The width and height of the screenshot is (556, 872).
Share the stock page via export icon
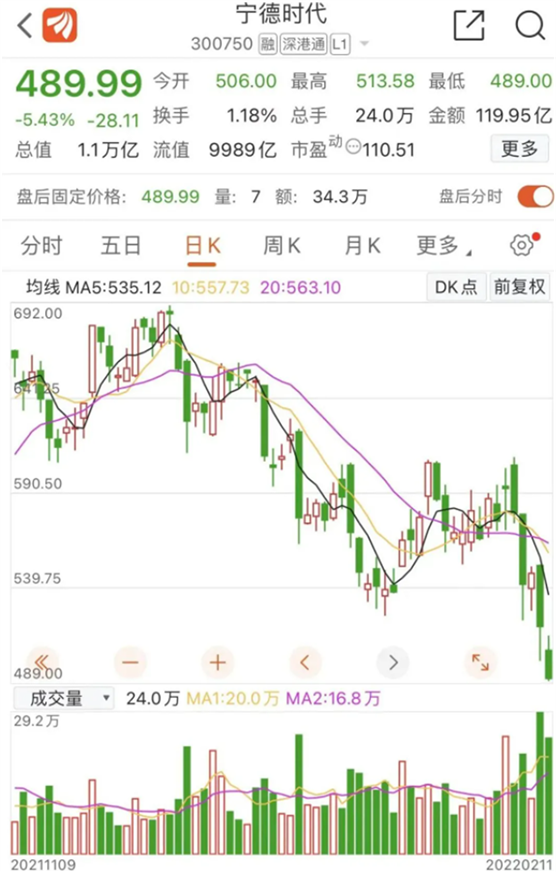point(469,25)
